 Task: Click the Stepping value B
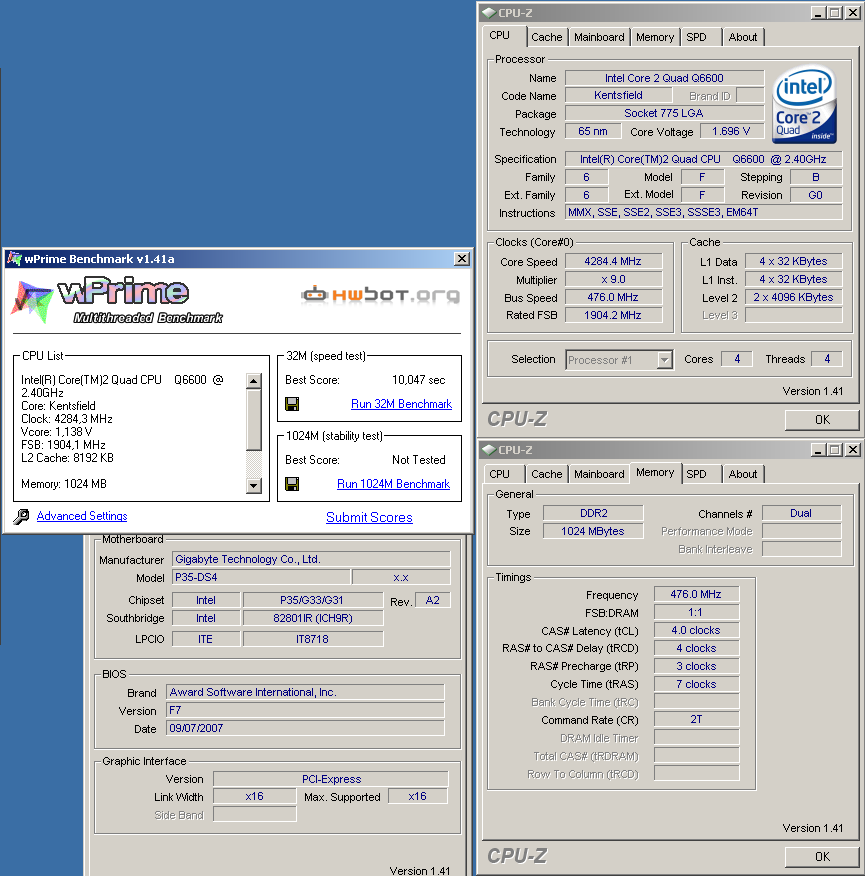pyautogui.click(x=815, y=177)
